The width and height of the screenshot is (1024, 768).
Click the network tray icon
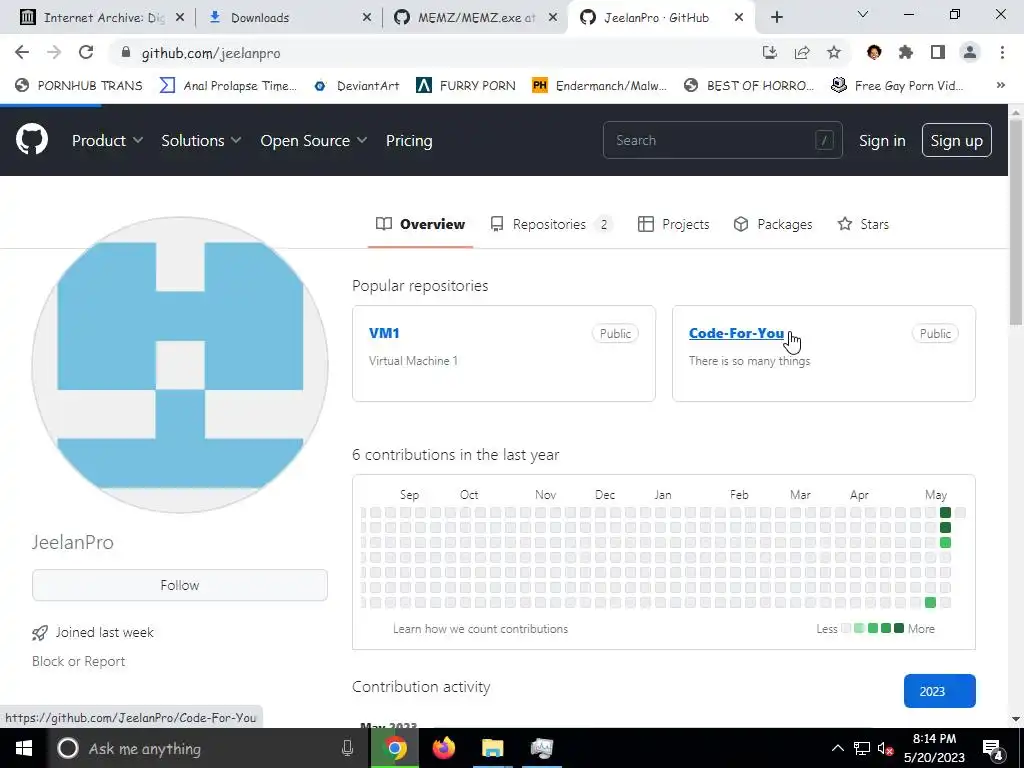tap(861, 748)
